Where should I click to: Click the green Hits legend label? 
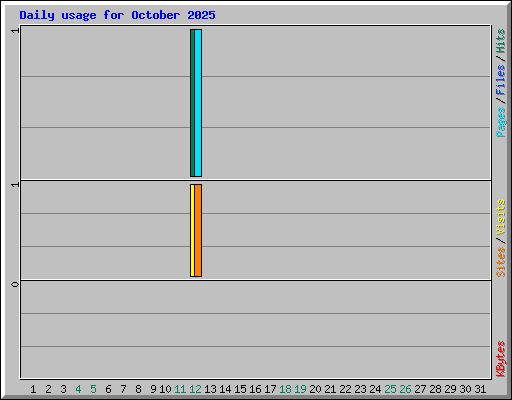[x=501, y=41]
